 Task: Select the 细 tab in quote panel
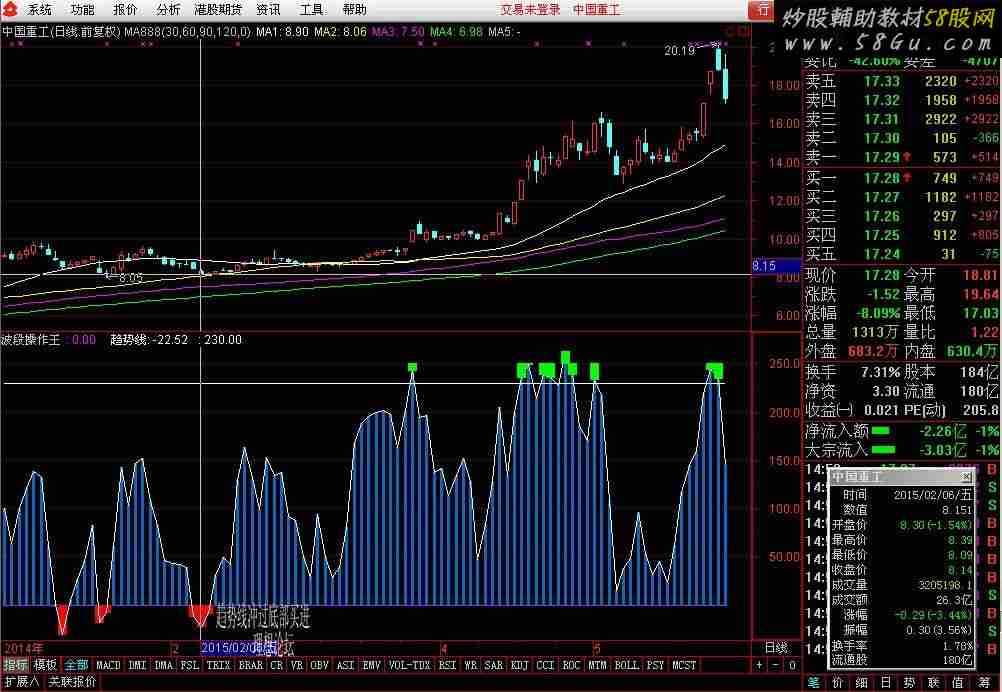click(862, 683)
